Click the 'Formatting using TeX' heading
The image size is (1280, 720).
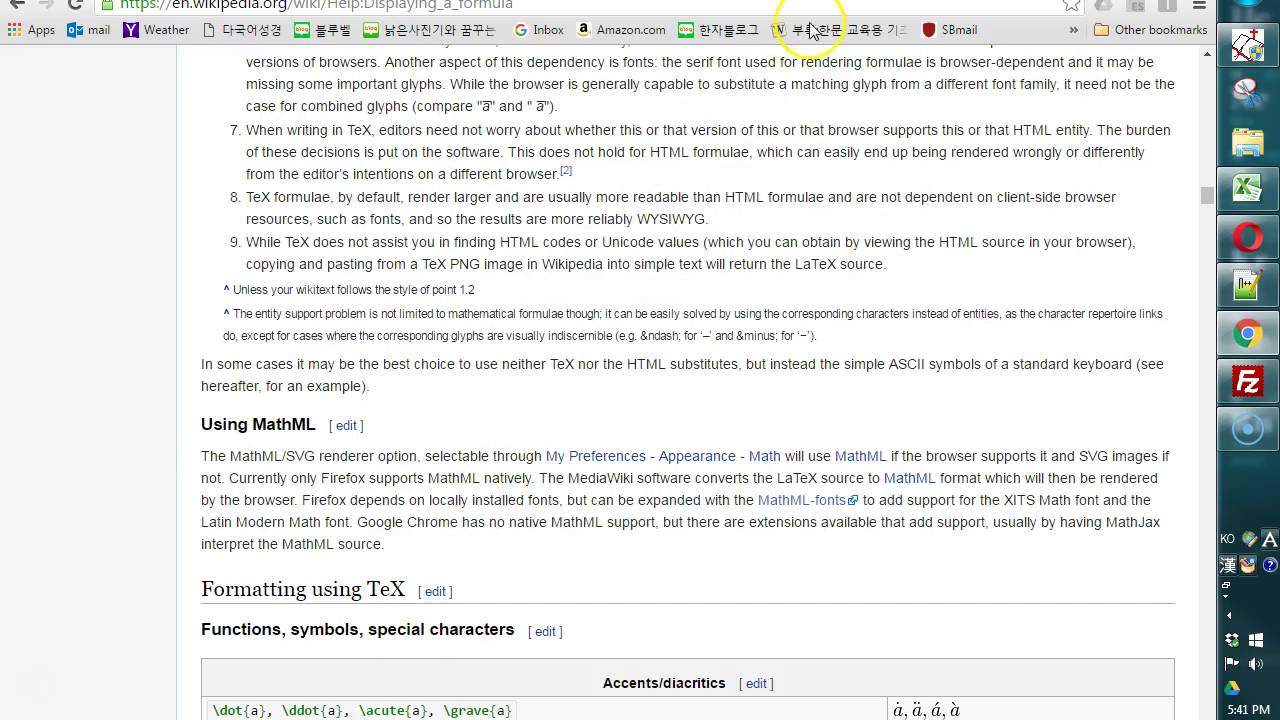tap(303, 589)
